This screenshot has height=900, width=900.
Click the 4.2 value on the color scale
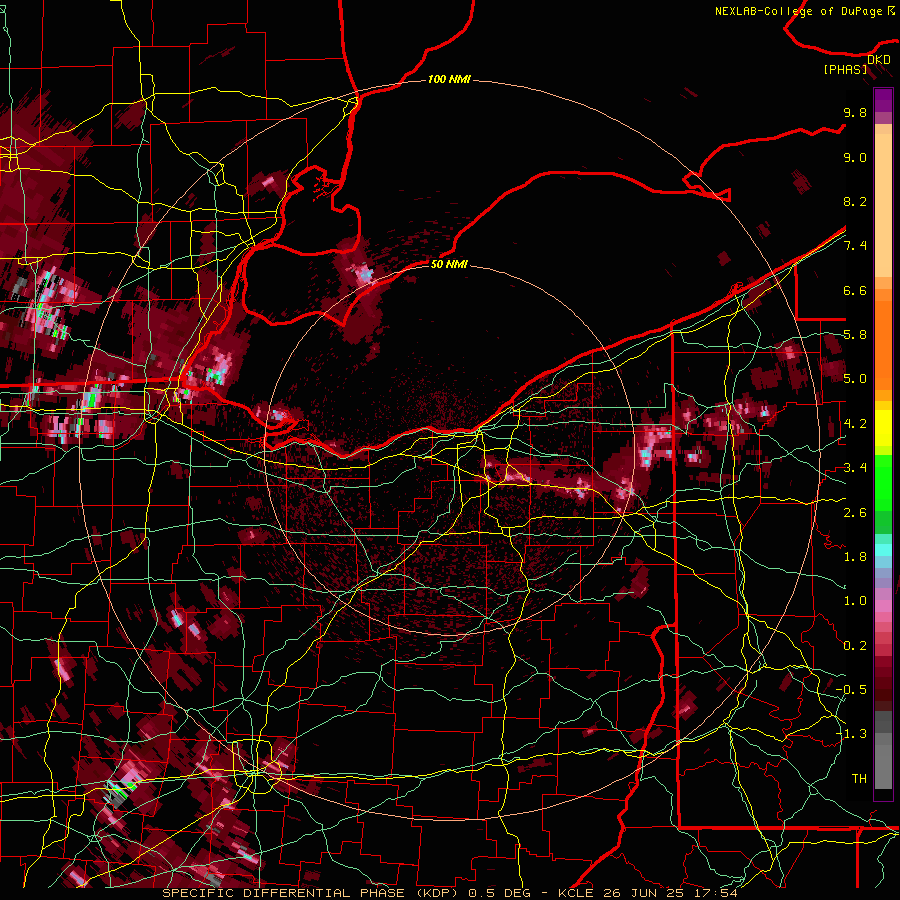[855, 424]
